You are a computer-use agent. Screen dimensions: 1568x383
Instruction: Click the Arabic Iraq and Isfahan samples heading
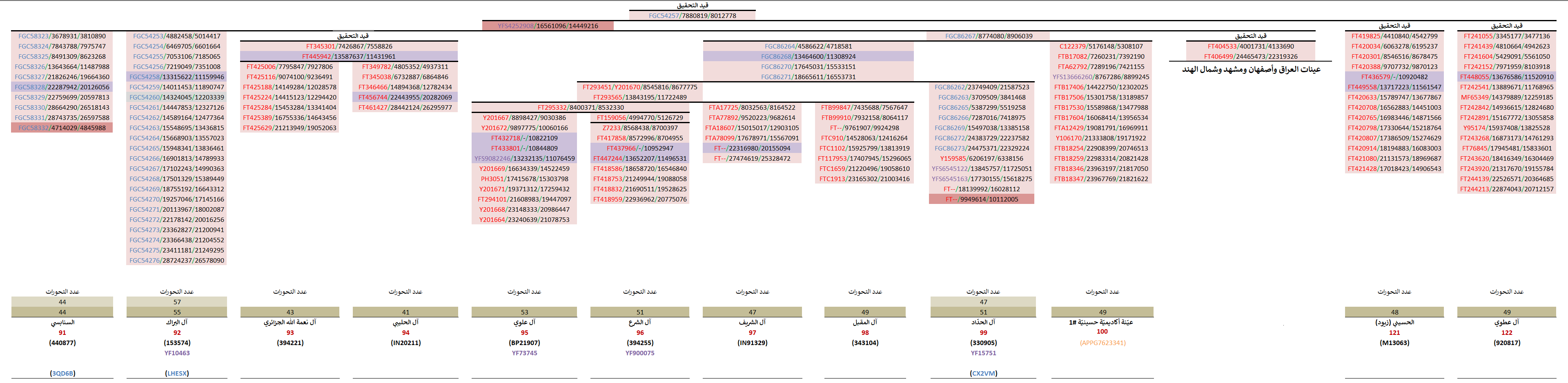pos(1251,69)
